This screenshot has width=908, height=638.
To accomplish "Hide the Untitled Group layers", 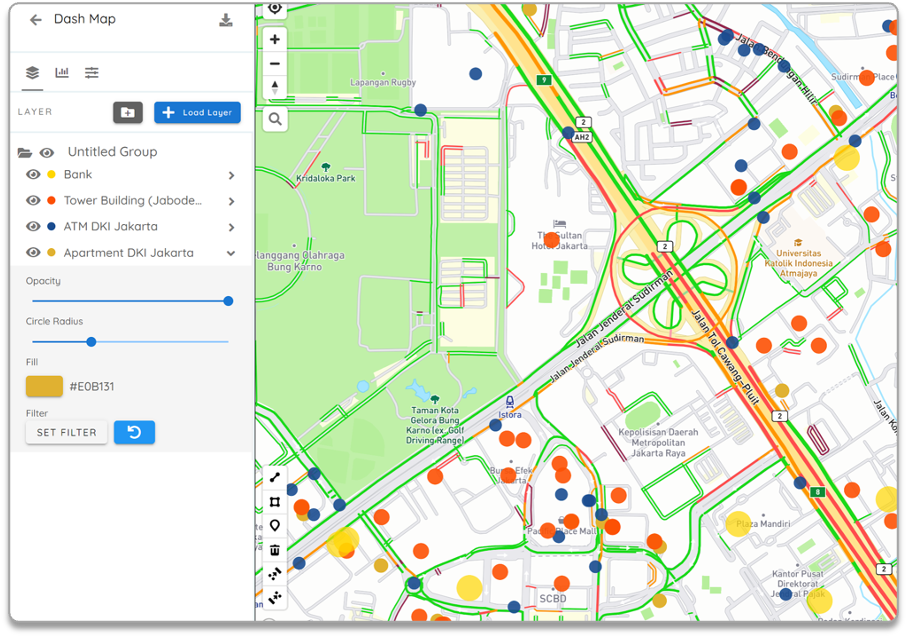I will pyautogui.click(x=47, y=152).
